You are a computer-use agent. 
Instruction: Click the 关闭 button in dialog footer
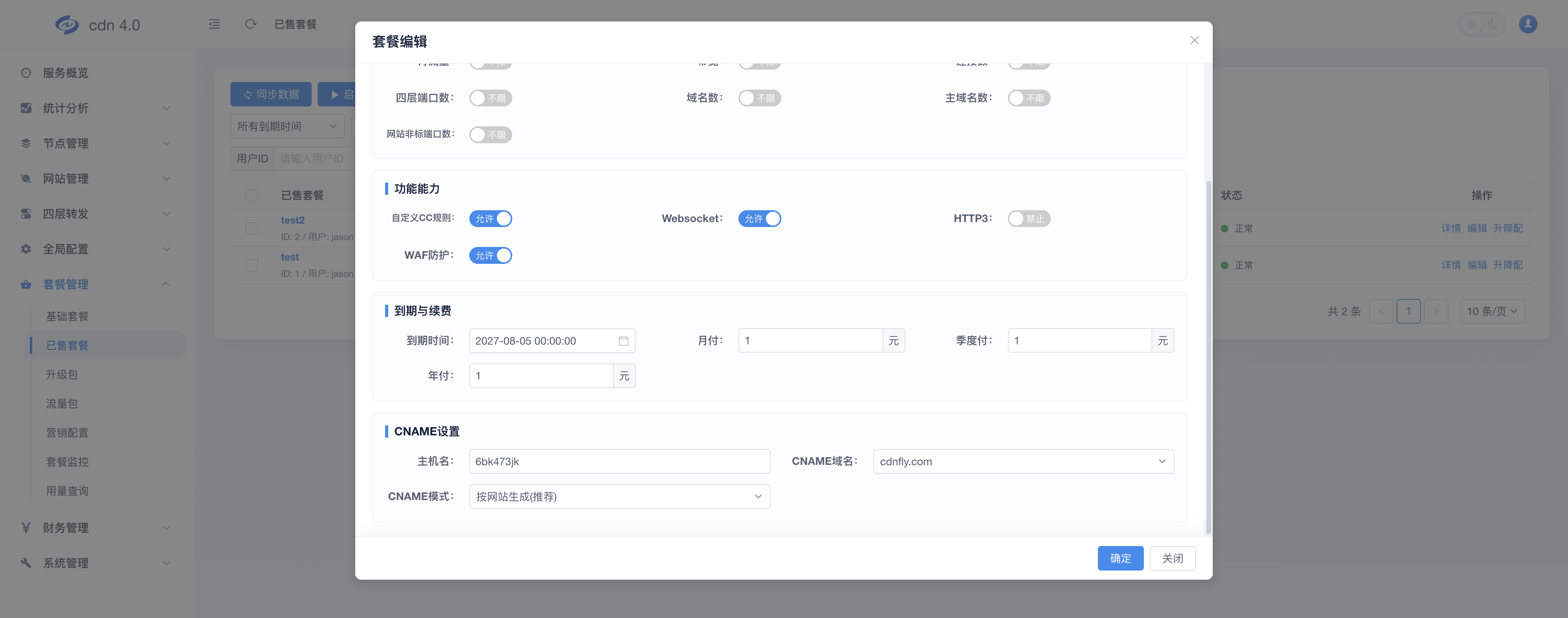(x=1172, y=558)
